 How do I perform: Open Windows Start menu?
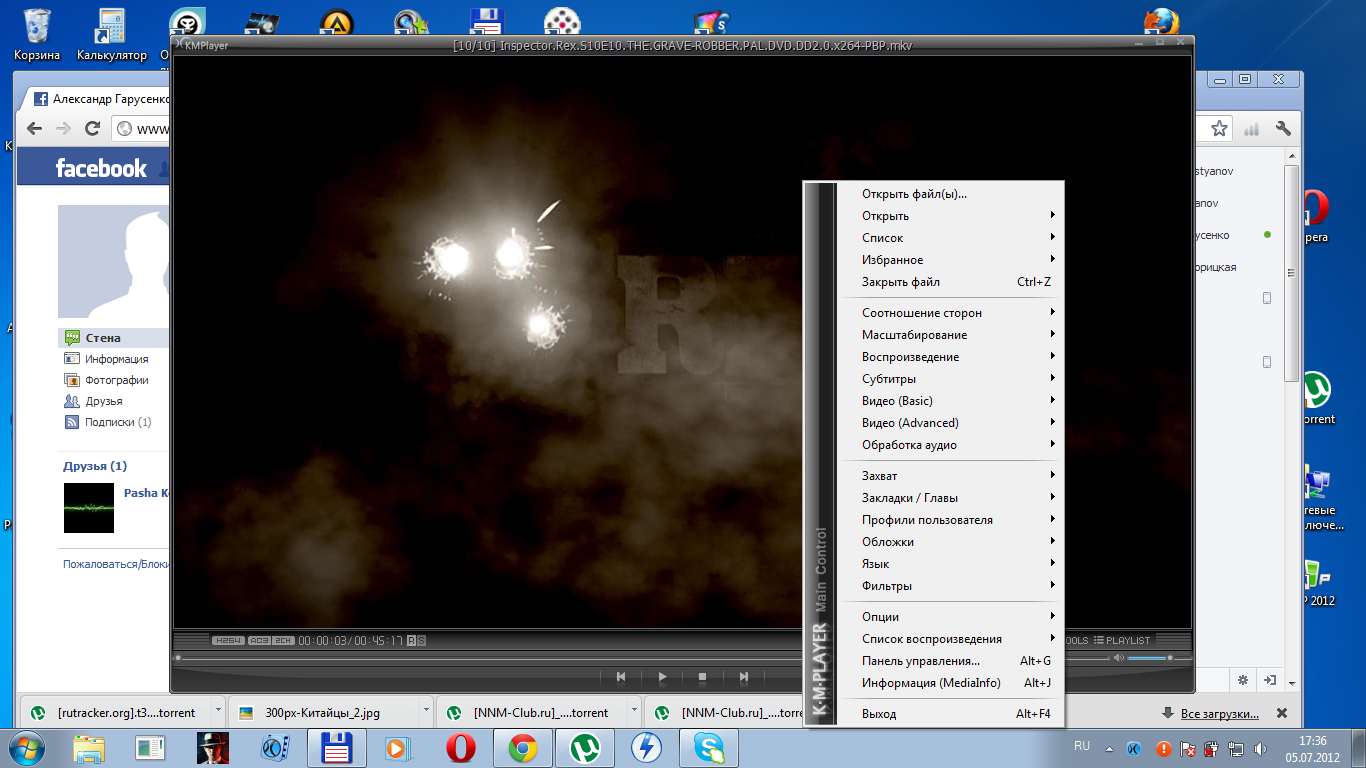pyautogui.click(x=28, y=747)
